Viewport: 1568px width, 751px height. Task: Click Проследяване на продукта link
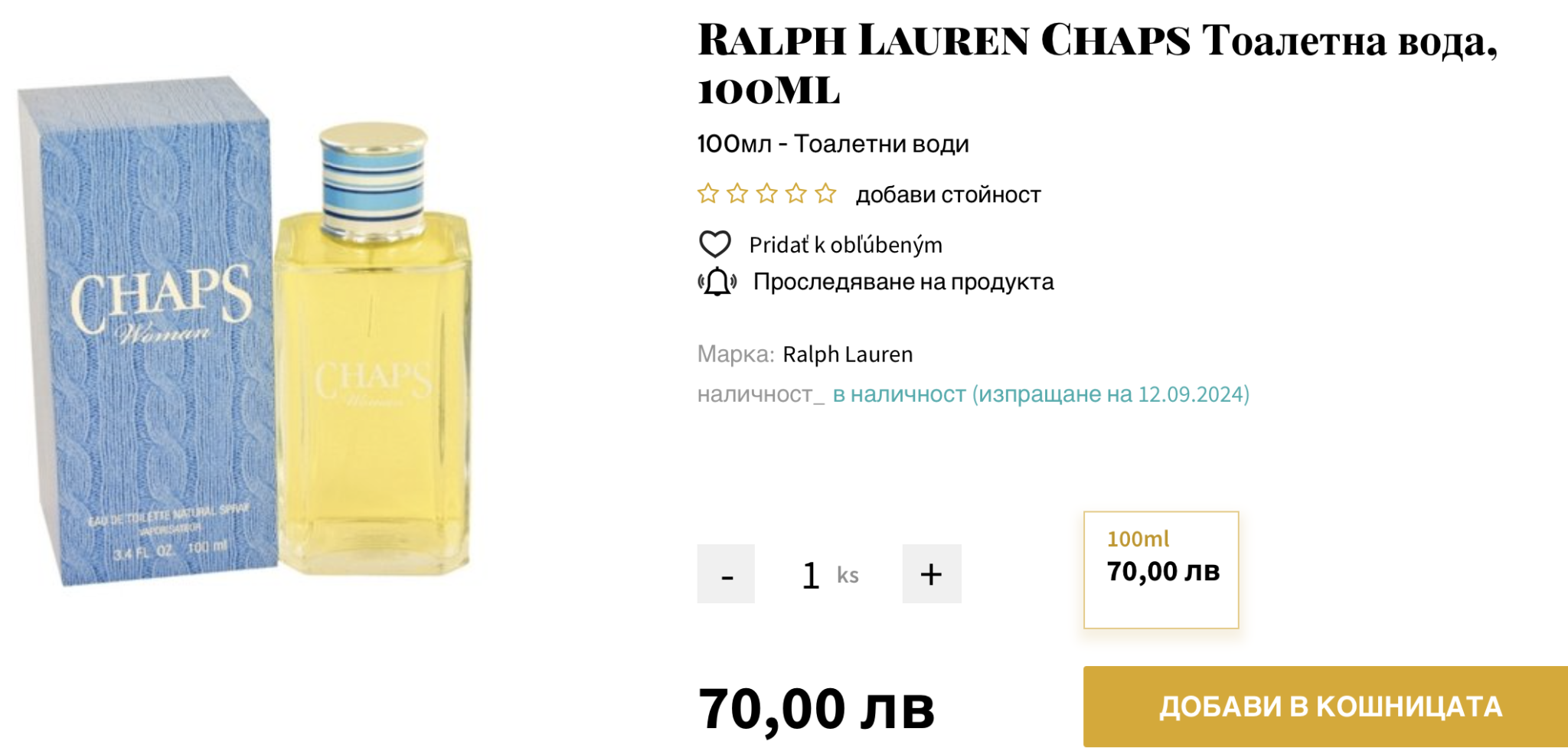(903, 282)
